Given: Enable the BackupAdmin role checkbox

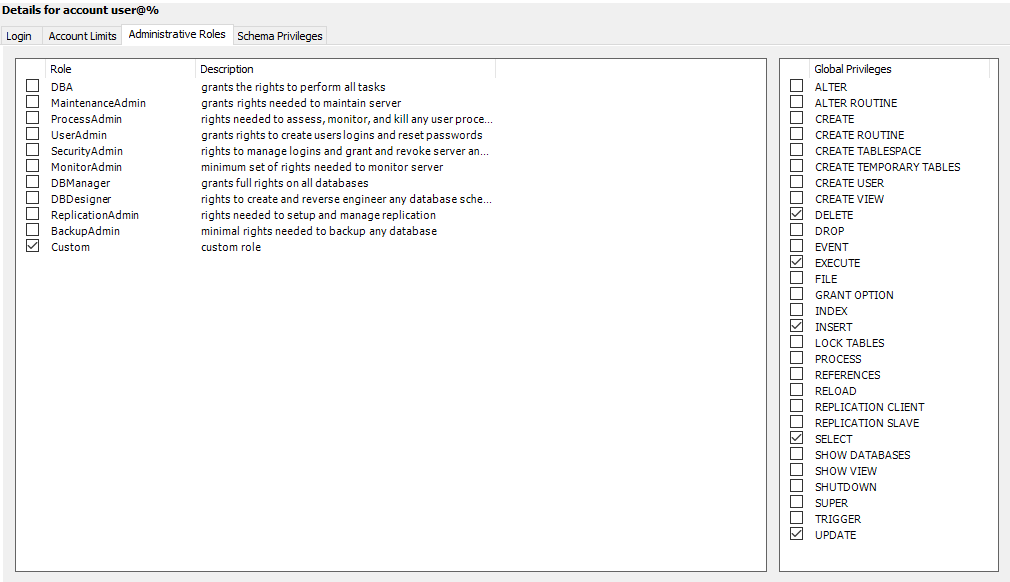Looking at the screenshot, I should click(x=32, y=230).
